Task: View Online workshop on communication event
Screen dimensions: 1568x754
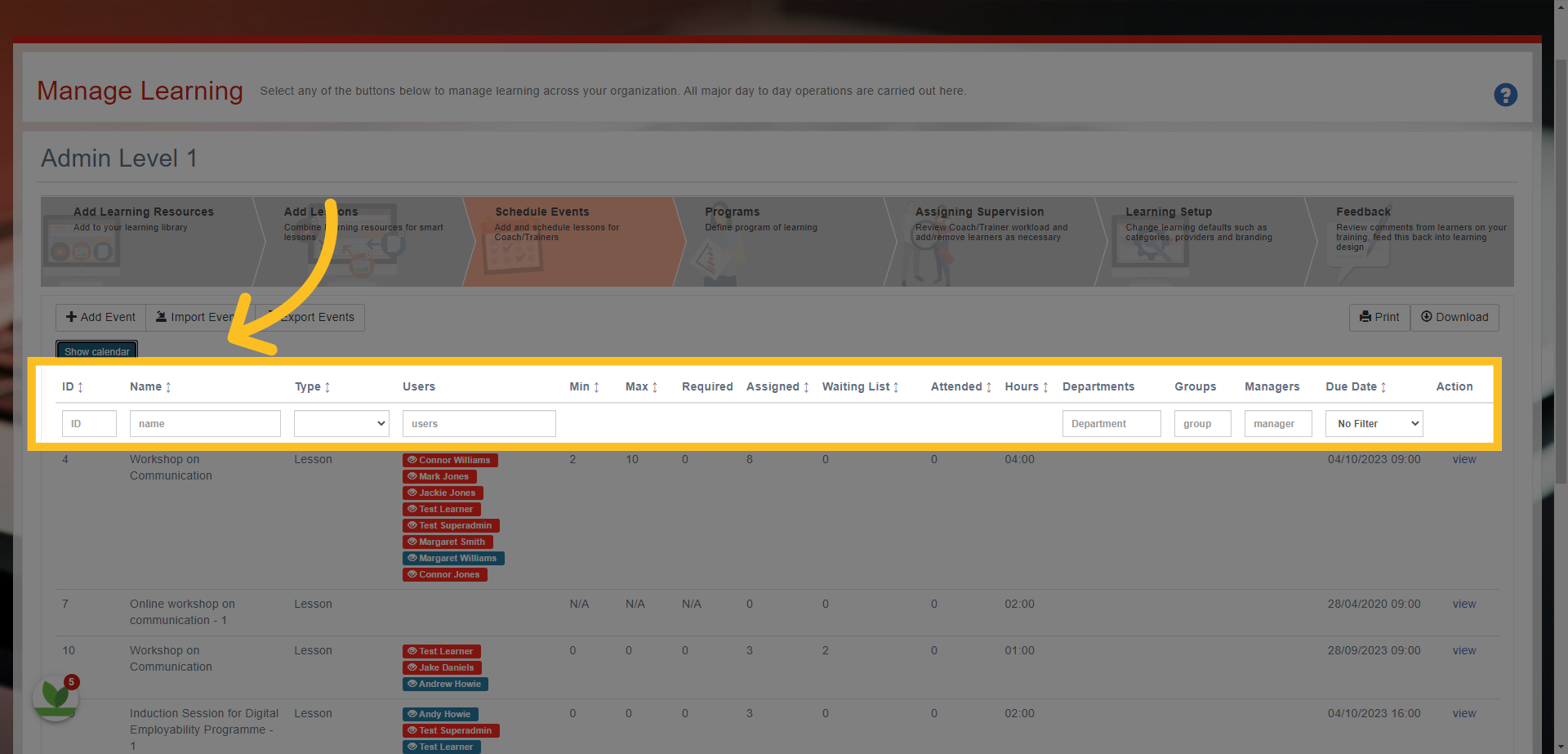Action: [1464, 604]
